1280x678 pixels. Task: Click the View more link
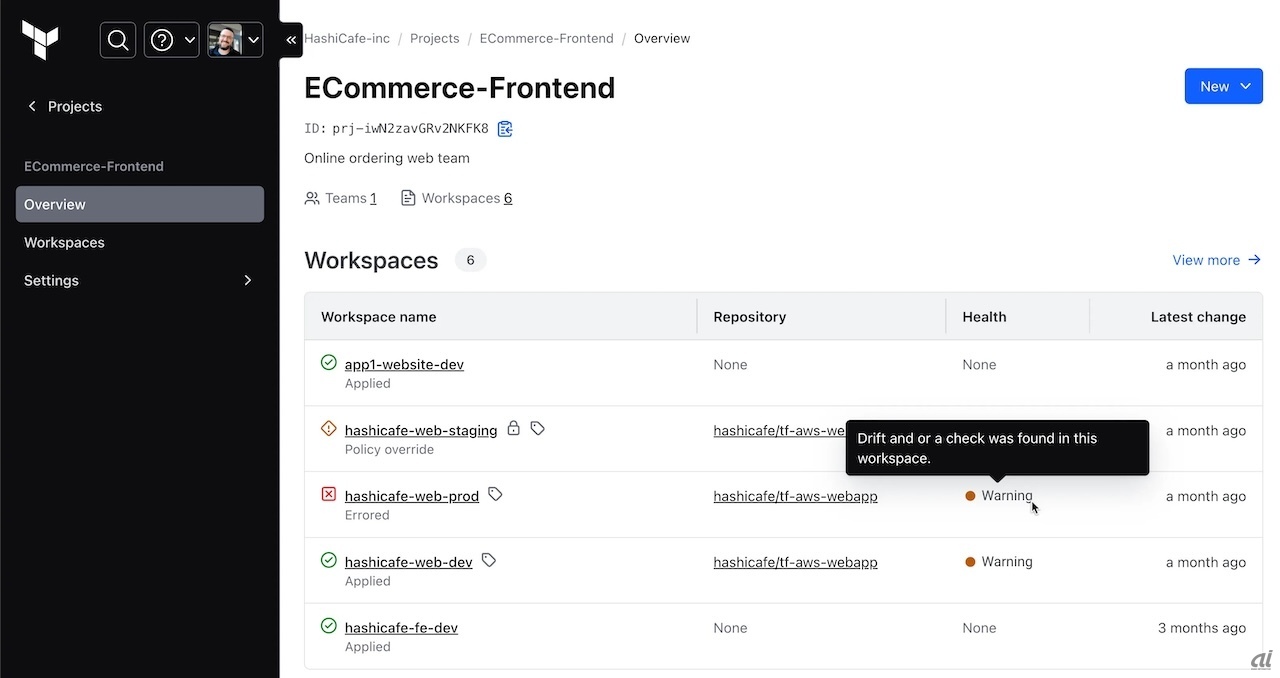point(1216,260)
